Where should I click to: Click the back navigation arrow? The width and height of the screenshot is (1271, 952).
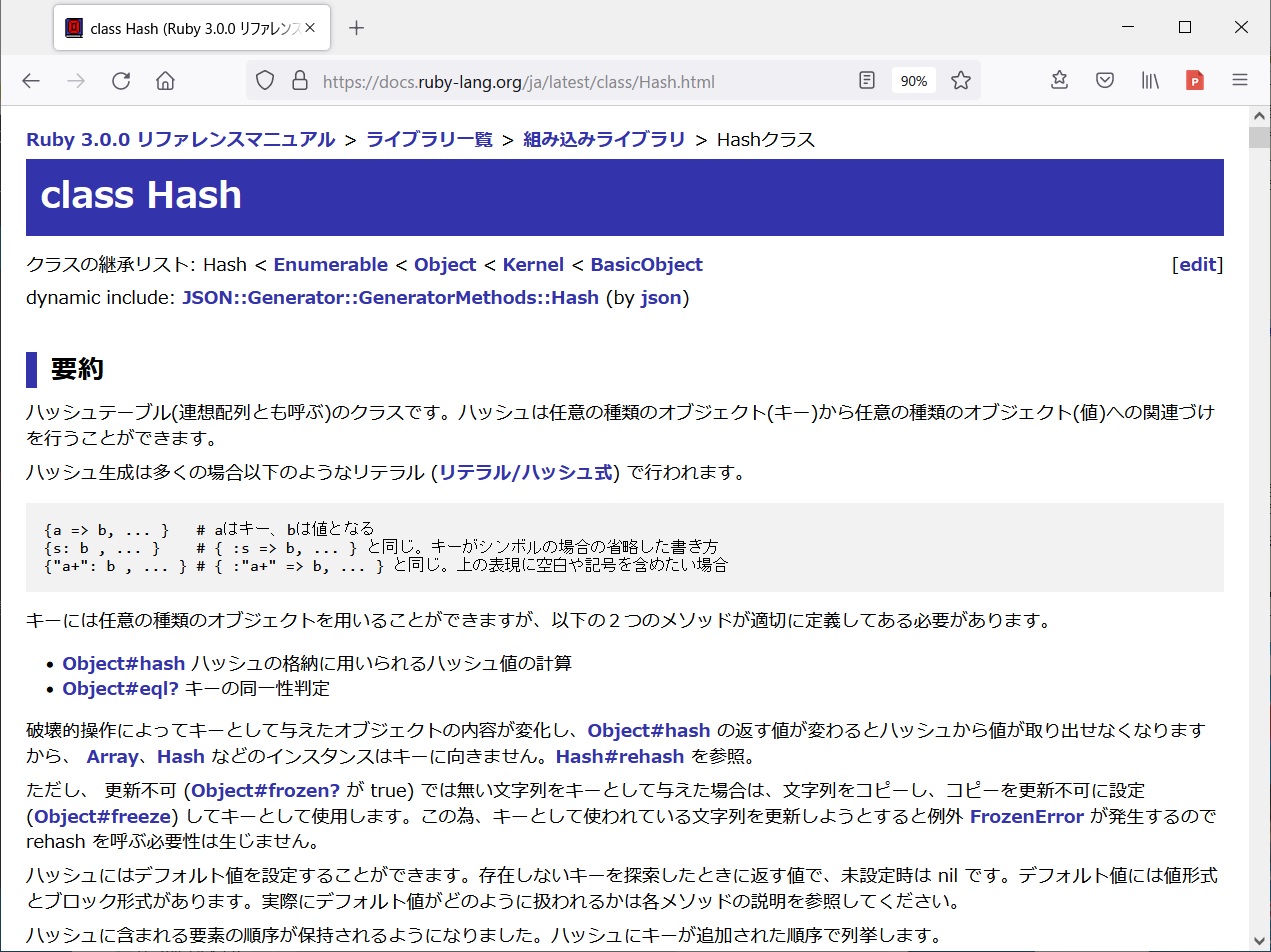coord(30,80)
